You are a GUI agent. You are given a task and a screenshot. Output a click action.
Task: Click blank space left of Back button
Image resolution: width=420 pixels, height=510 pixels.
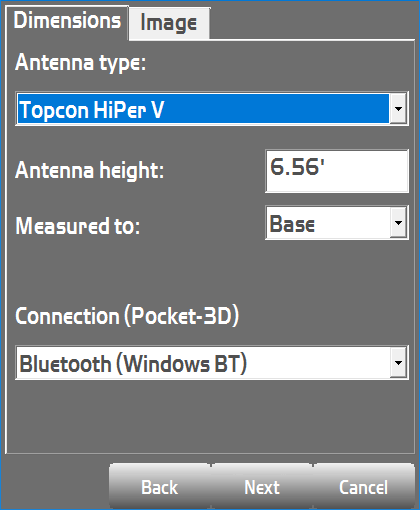click(55, 483)
